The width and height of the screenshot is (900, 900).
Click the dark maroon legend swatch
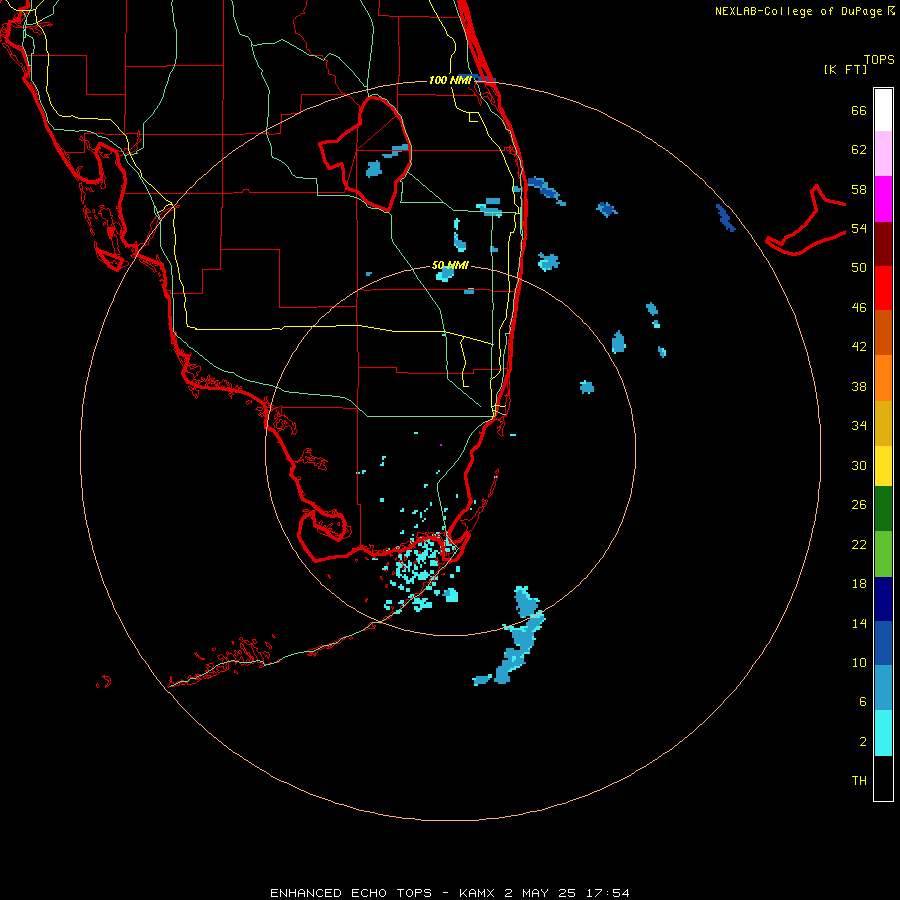[883, 243]
